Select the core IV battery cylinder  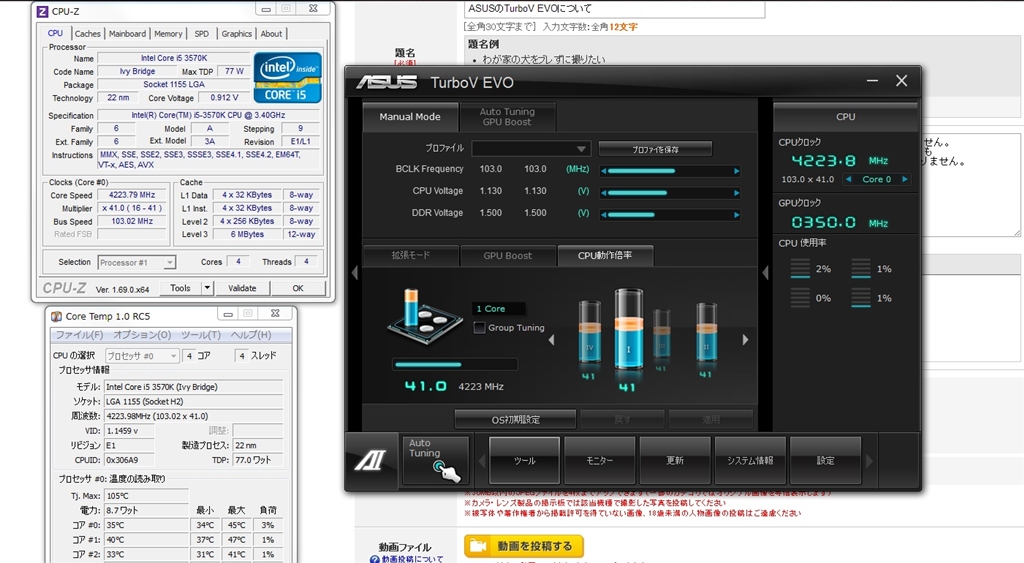click(x=590, y=332)
